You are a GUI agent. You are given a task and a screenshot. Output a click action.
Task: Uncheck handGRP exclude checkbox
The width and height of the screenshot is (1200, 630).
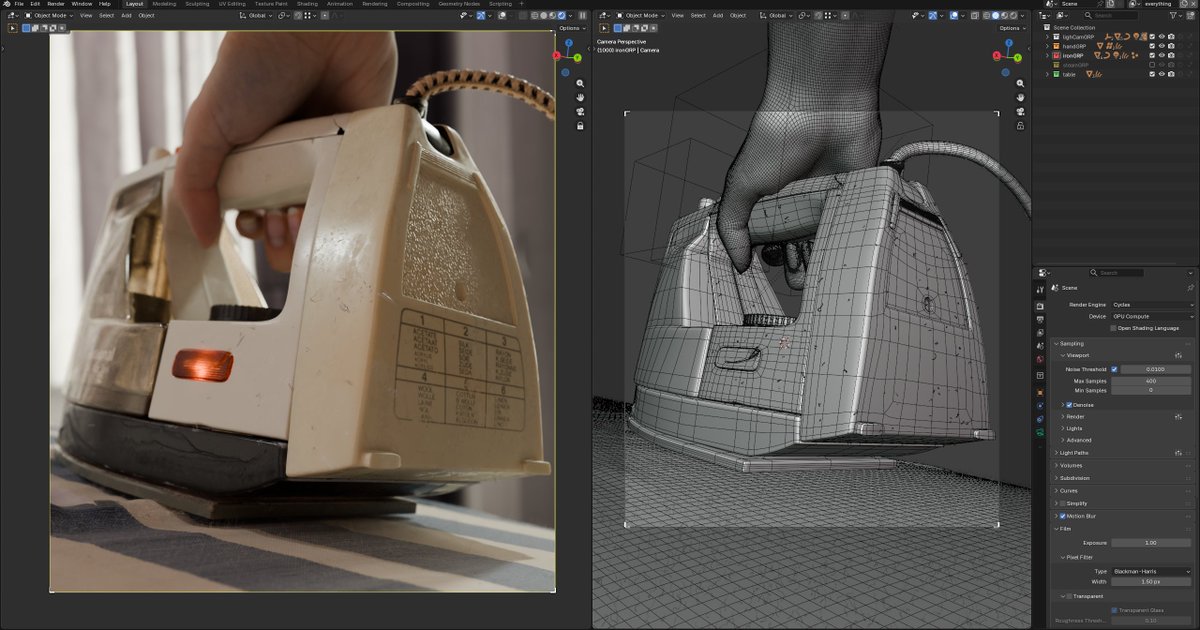(x=1152, y=46)
